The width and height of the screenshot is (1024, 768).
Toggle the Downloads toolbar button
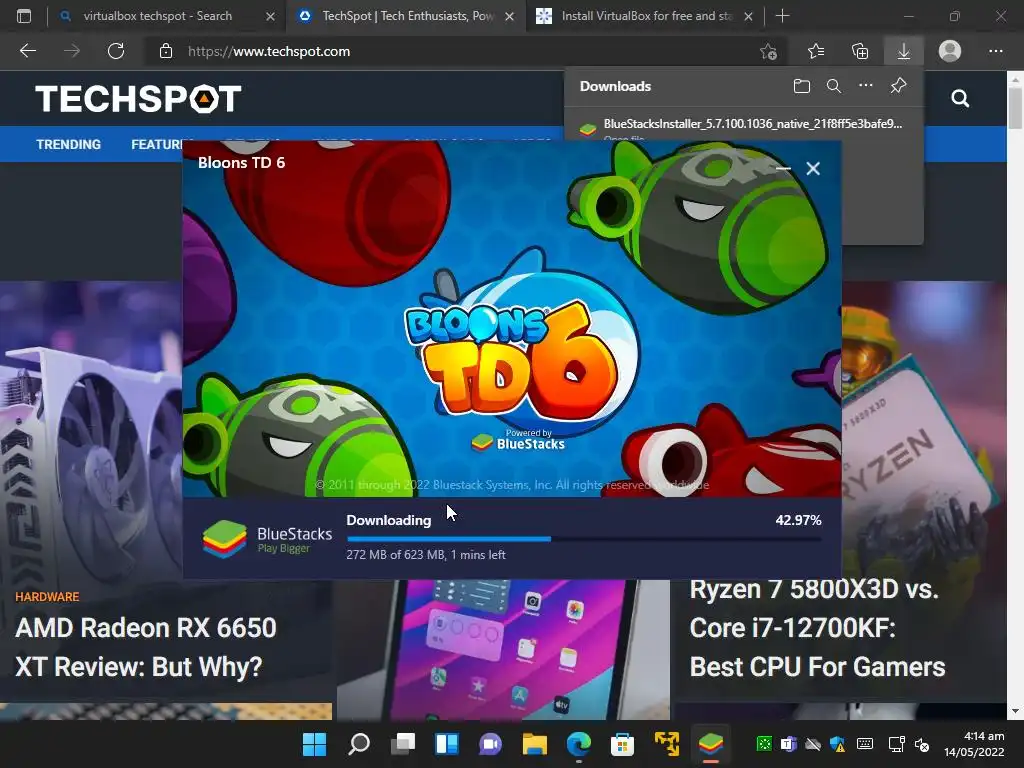pyautogui.click(x=904, y=51)
